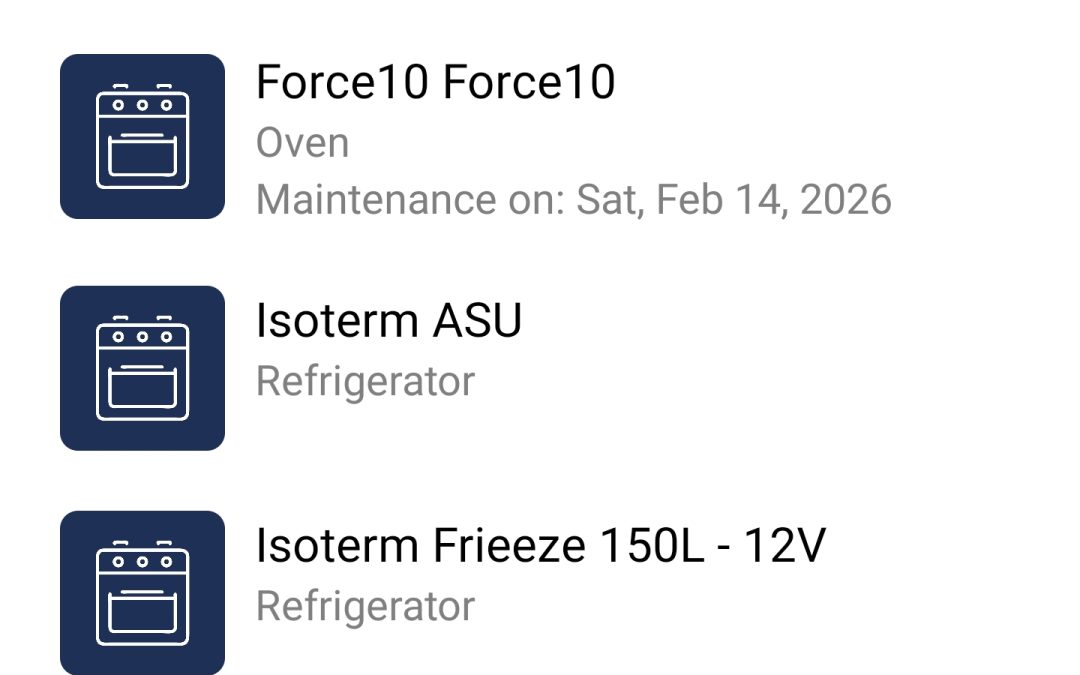Click the knobs on the Isoterm ASU icon
1080x675 pixels.
(x=143, y=337)
